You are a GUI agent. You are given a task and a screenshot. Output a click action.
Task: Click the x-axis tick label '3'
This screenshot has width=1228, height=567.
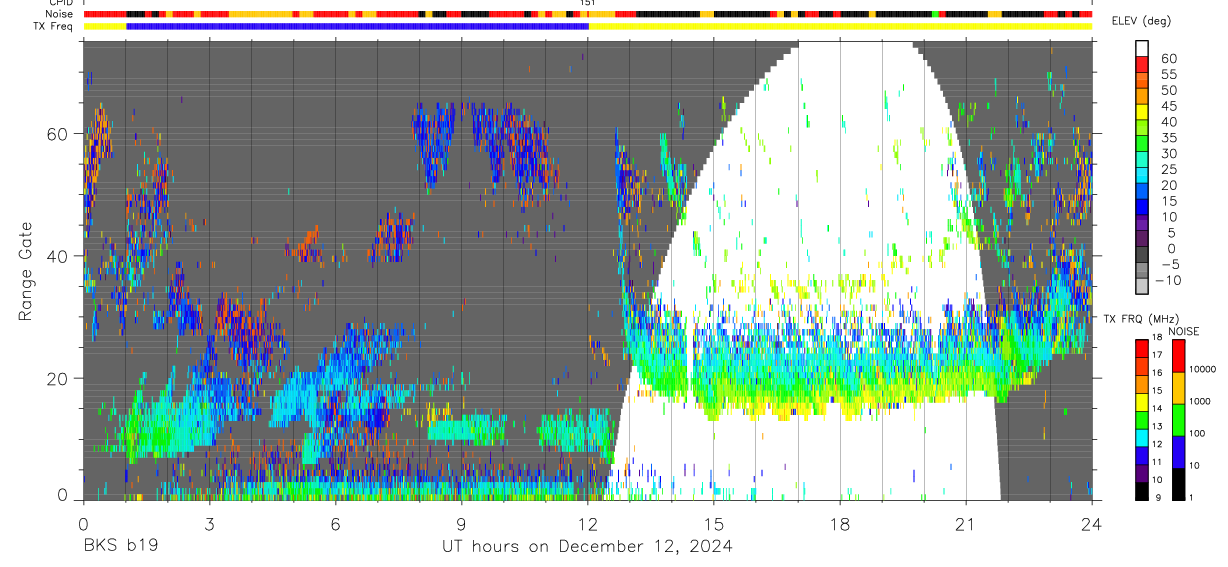coord(209,523)
